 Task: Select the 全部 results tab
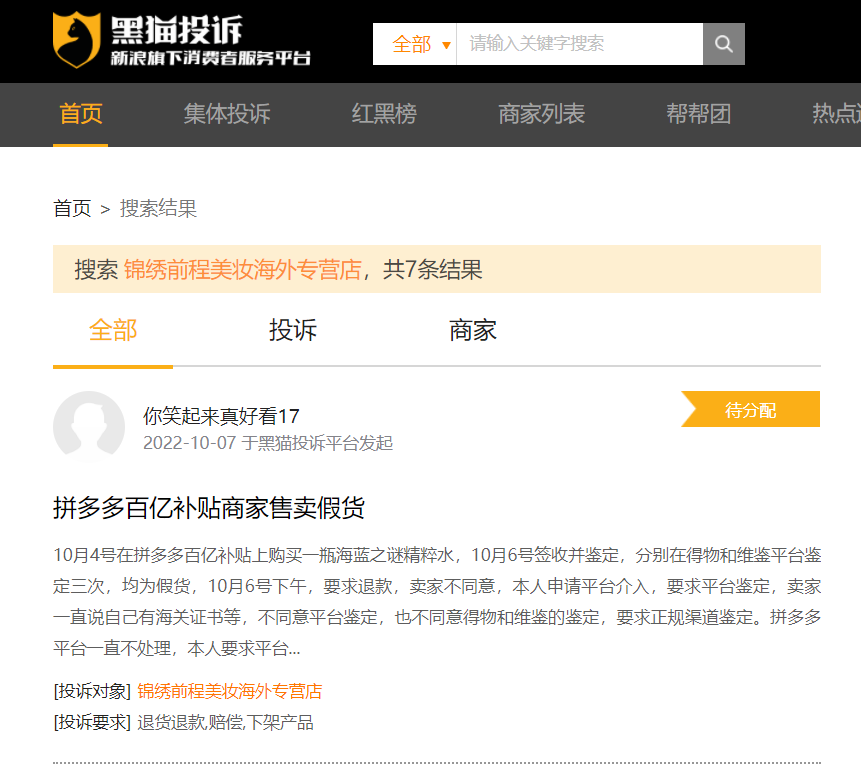coord(113,331)
